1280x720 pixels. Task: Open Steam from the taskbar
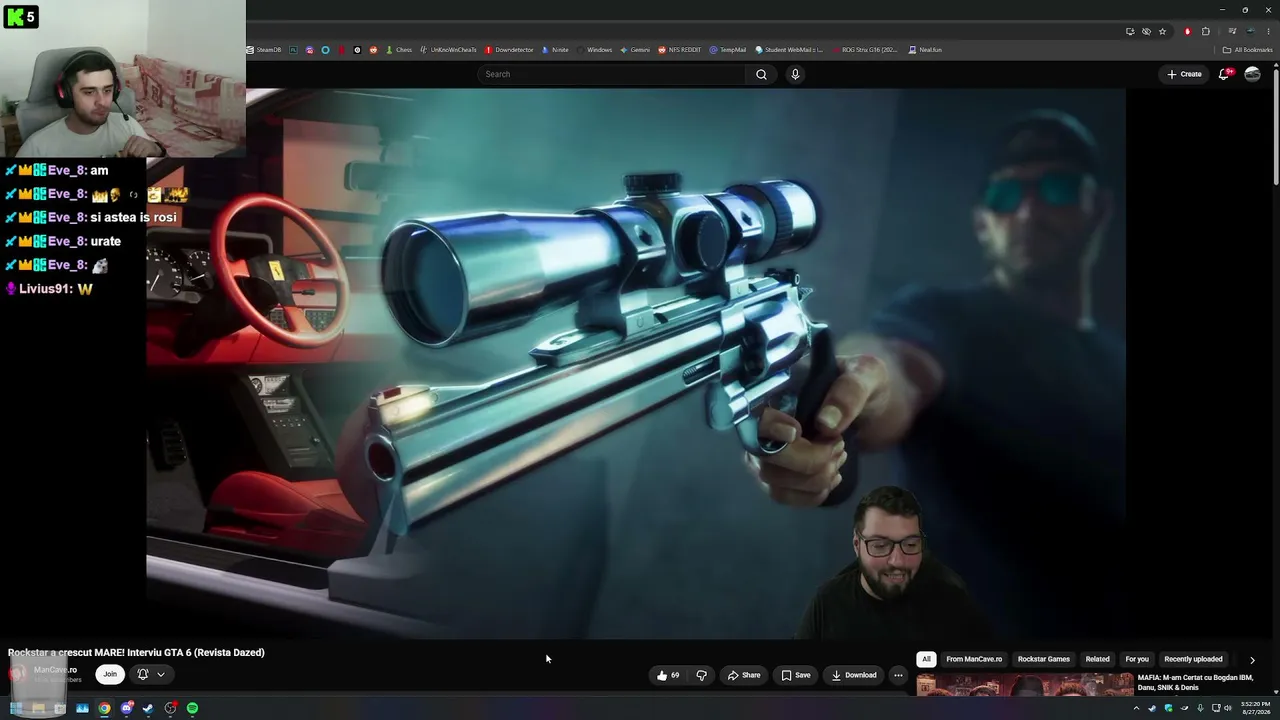click(x=148, y=708)
